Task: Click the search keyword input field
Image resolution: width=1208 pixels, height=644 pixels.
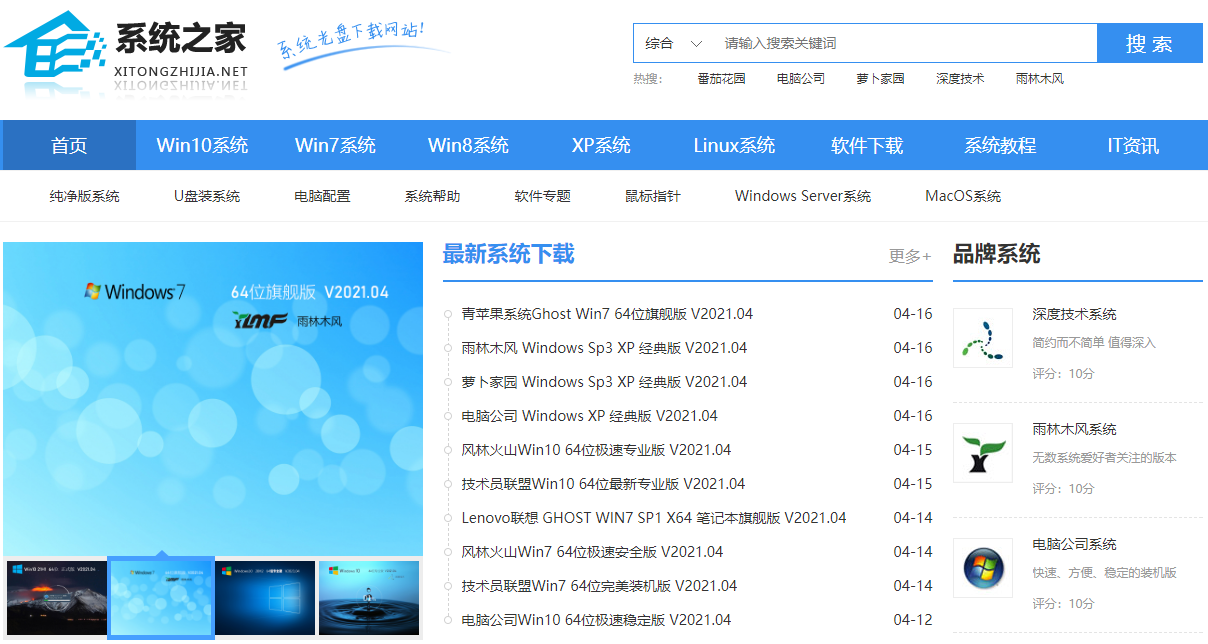Action: point(905,43)
